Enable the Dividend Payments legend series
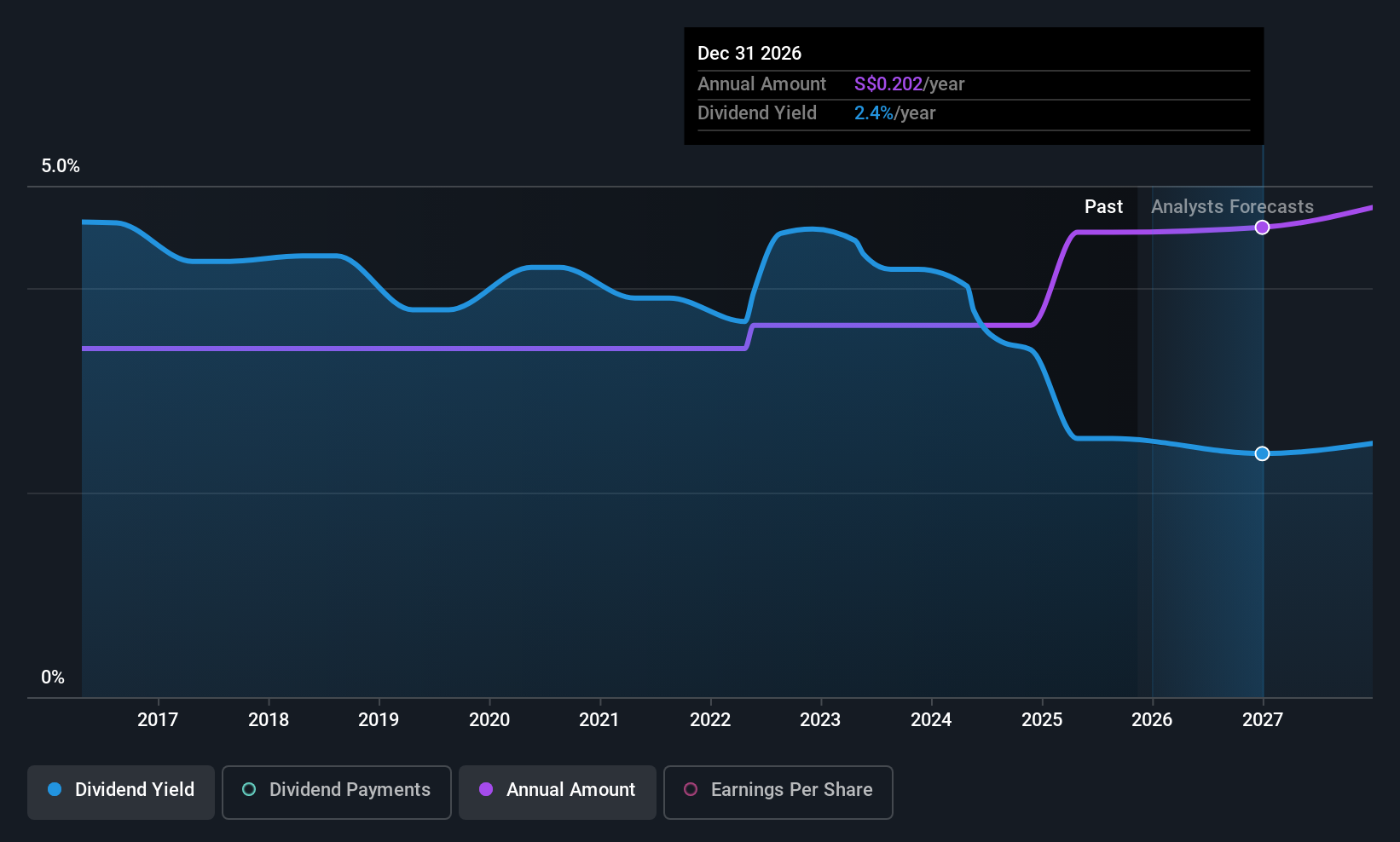 point(336,791)
